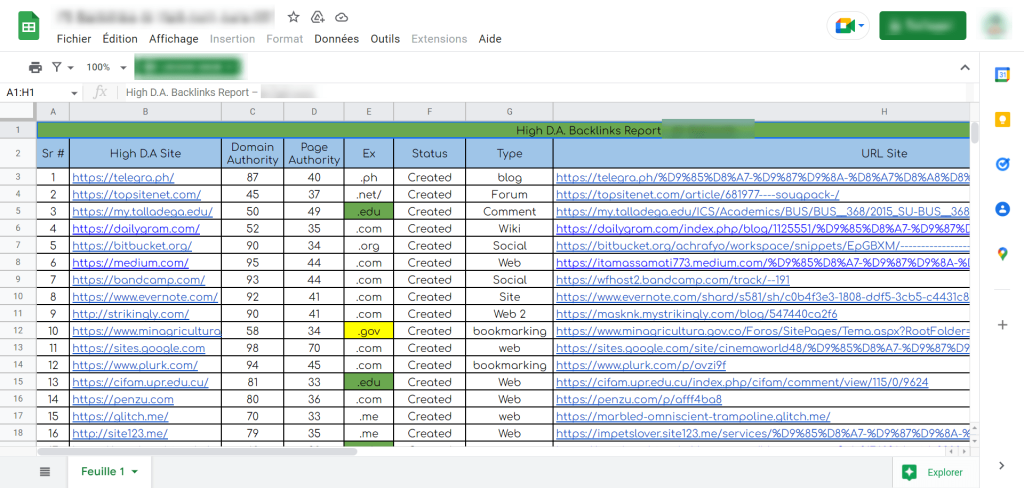Open the Données menu

coord(336,39)
